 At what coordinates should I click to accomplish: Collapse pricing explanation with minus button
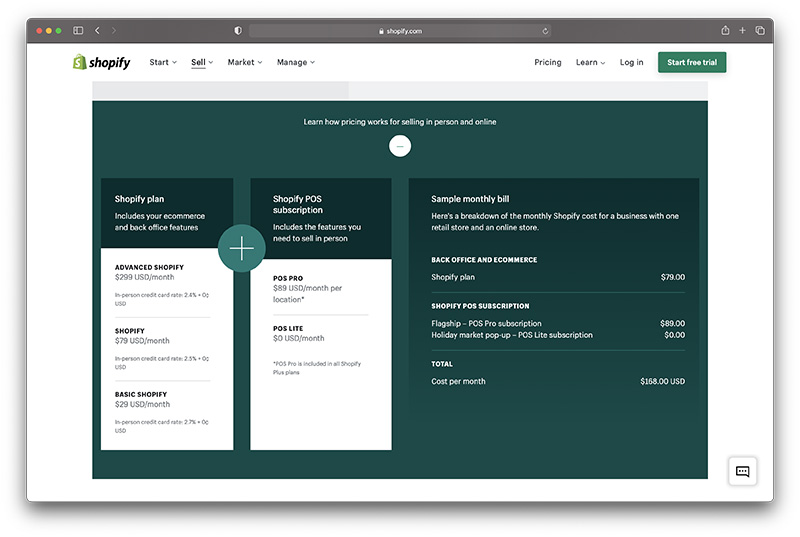(x=400, y=146)
